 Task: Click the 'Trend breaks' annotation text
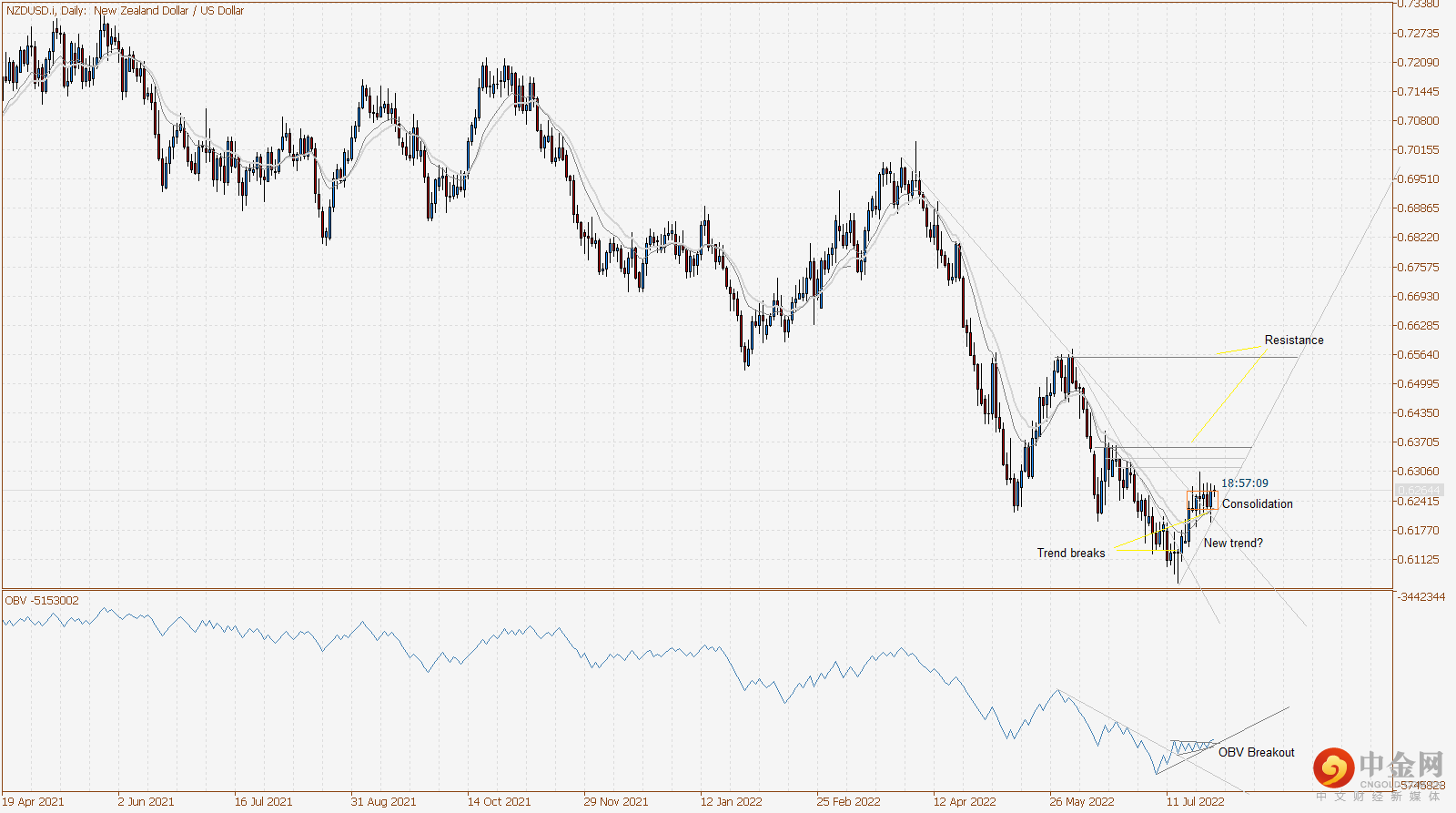point(1071,554)
